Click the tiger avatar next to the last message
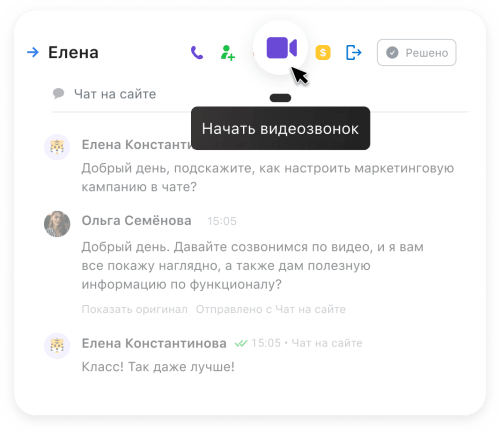This screenshot has width=500, height=433. (57, 346)
